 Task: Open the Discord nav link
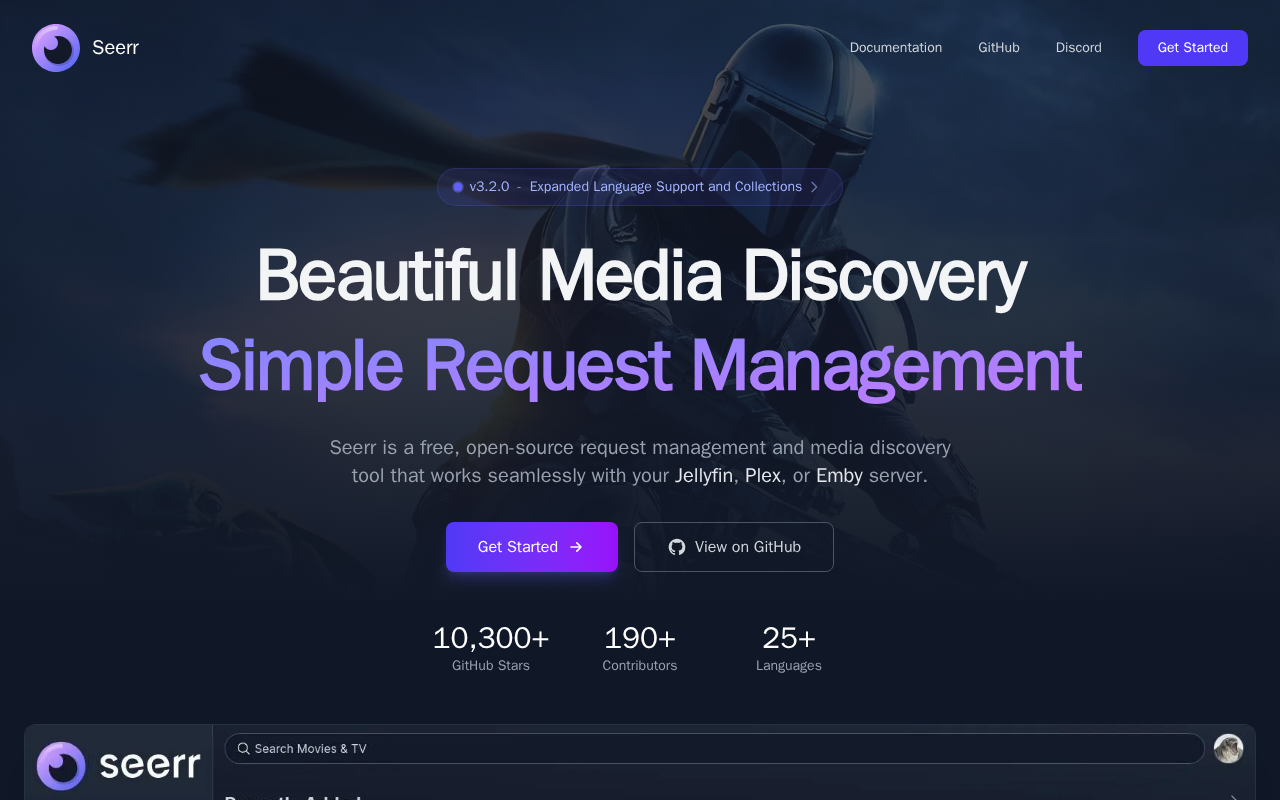(x=1079, y=47)
